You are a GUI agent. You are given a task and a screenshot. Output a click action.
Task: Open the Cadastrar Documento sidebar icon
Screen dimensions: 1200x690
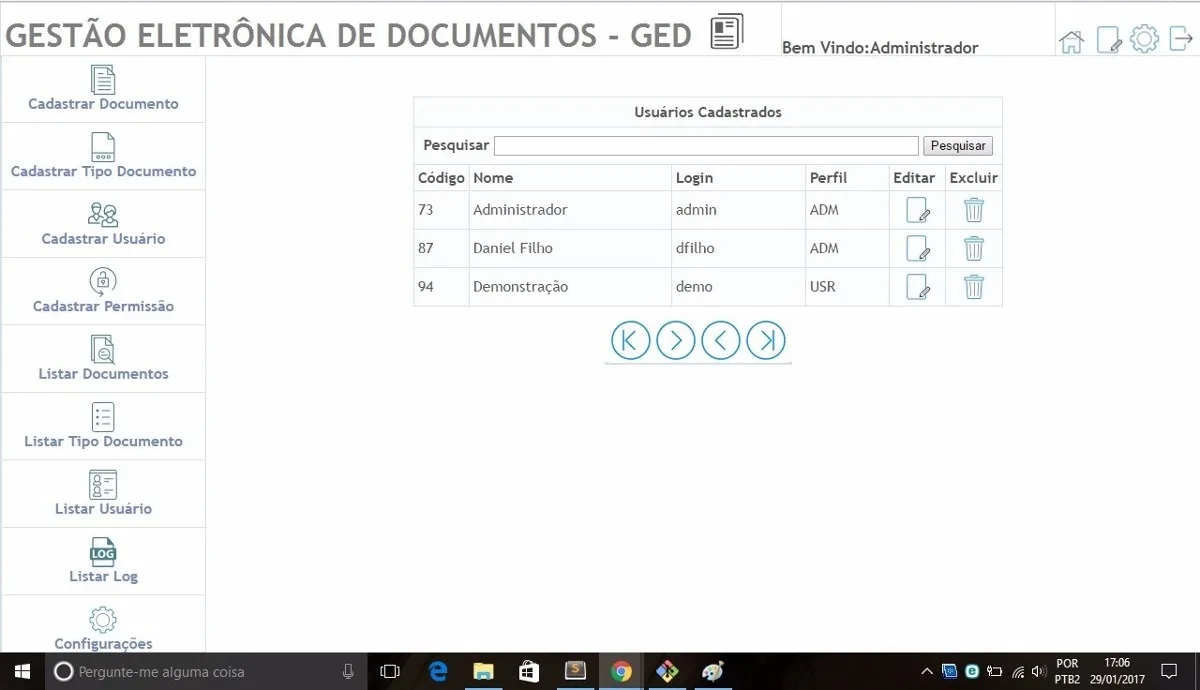[103, 80]
